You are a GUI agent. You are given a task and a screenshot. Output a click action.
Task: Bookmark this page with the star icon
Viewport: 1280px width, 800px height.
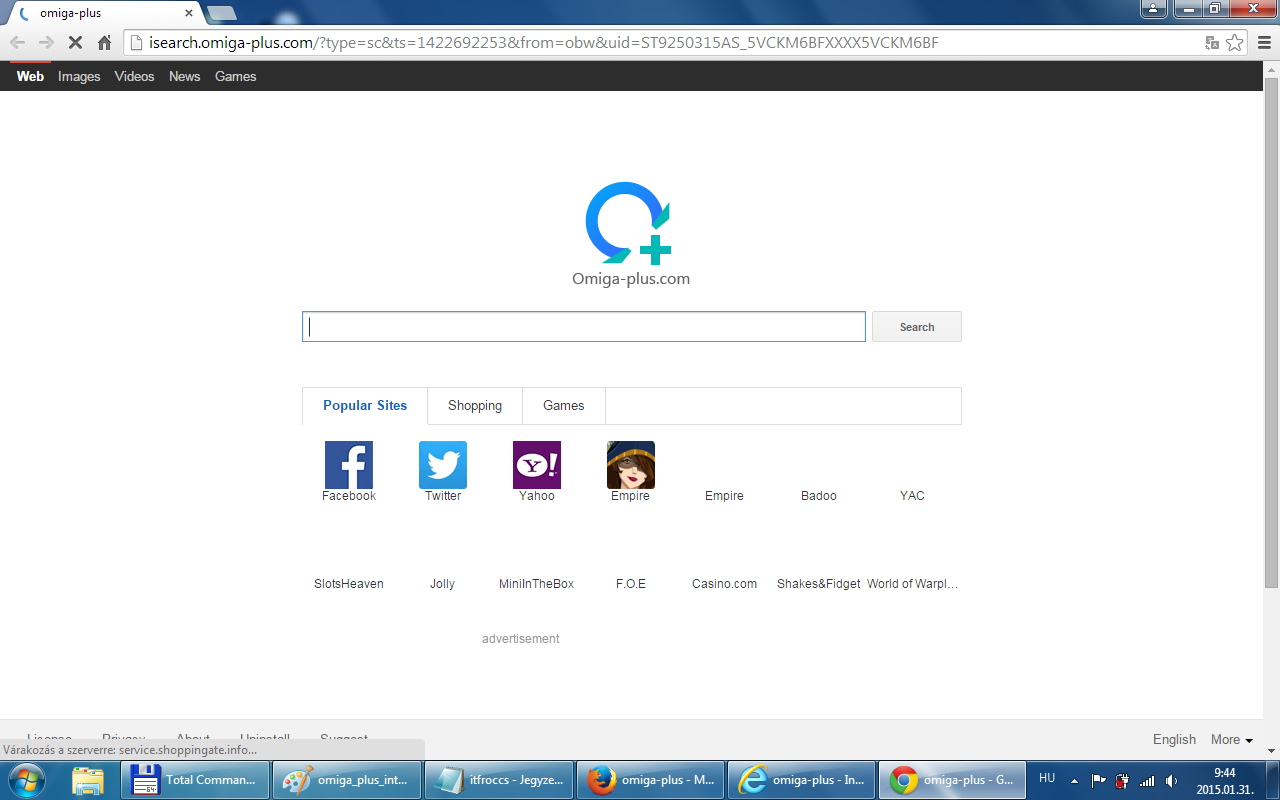click(x=1235, y=43)
